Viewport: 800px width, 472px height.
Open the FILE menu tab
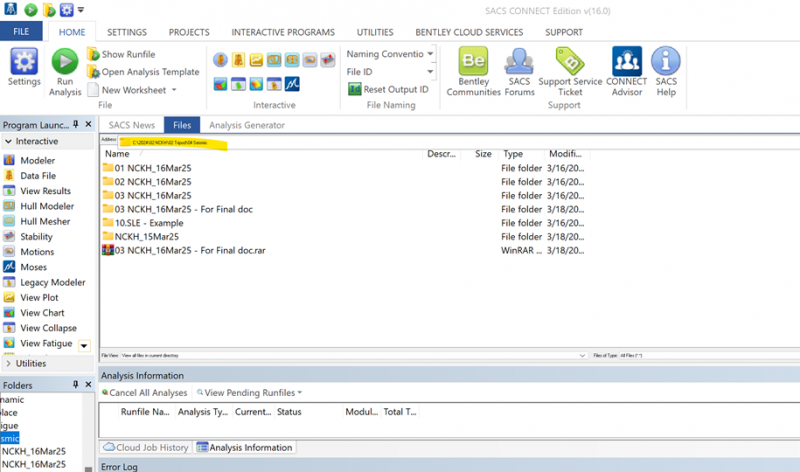[21, 32]
